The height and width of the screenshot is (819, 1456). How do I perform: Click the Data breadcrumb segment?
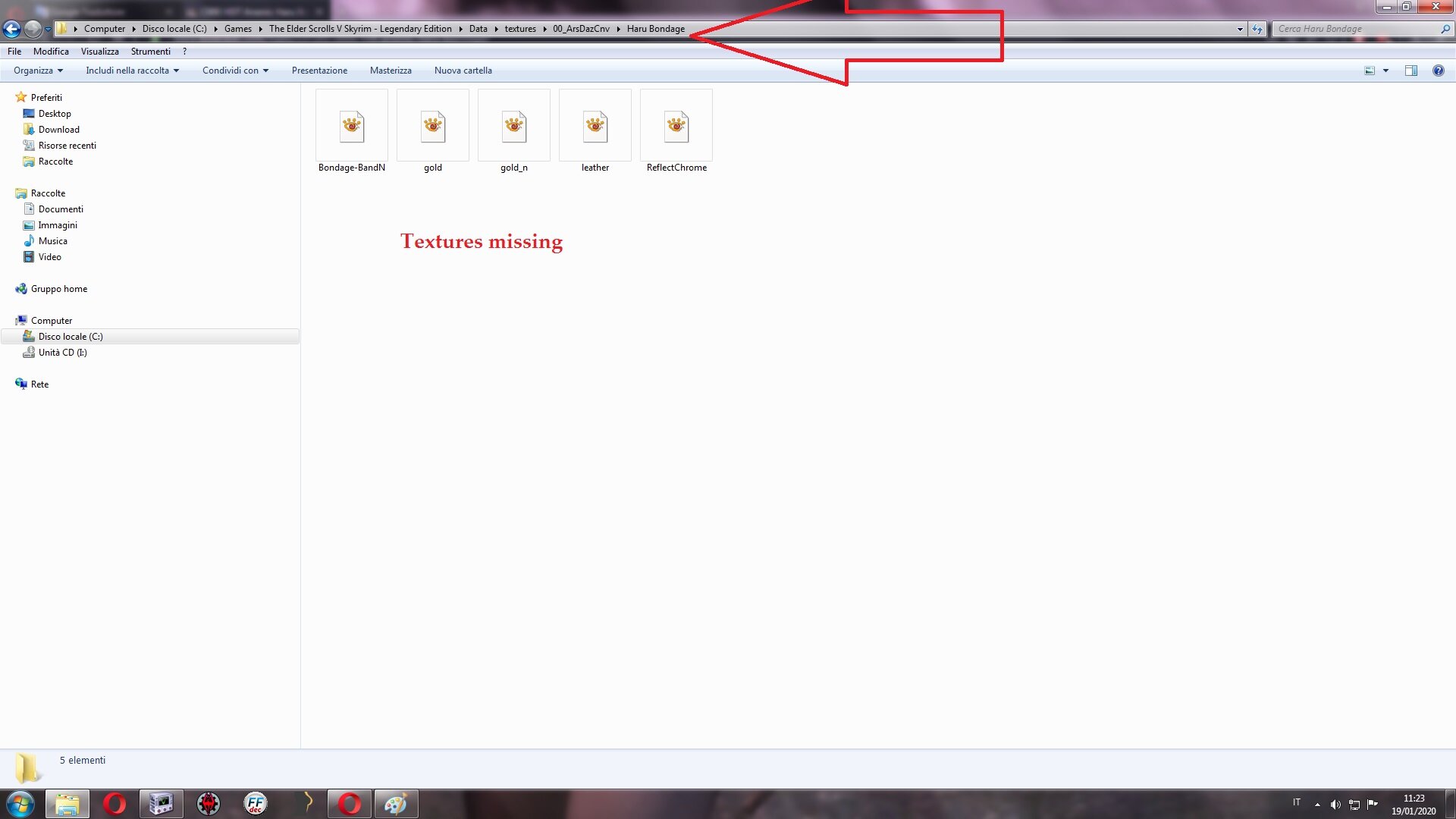click(x=478, y=29)
